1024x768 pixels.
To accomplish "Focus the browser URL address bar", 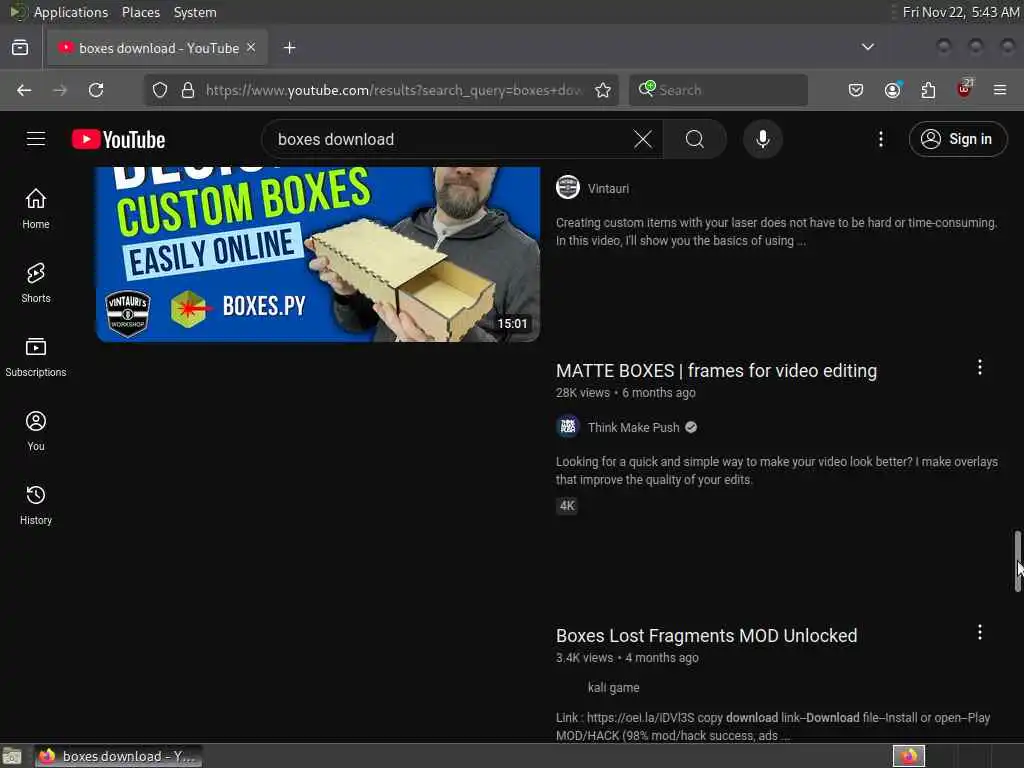I will click(x=393, y=90).
